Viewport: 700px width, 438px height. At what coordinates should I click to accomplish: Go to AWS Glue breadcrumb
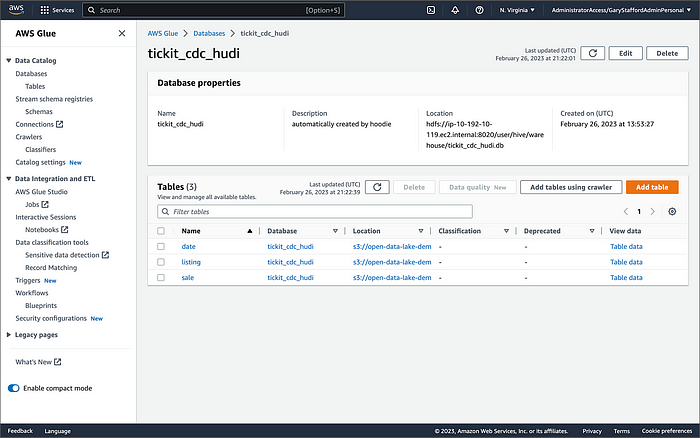[162, 33]
